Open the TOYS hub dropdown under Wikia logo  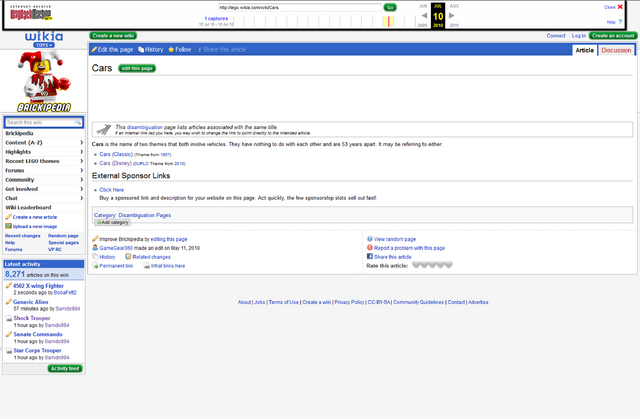pyautogui.click(x=44, y=45)
